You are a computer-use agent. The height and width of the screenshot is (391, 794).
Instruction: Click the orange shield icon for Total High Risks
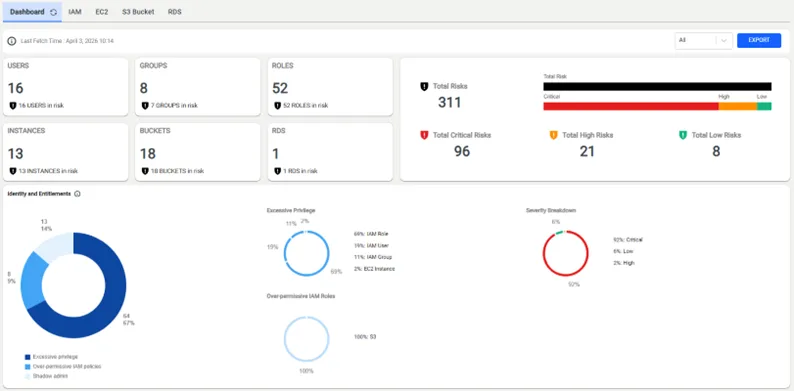(x=553, y=135)
